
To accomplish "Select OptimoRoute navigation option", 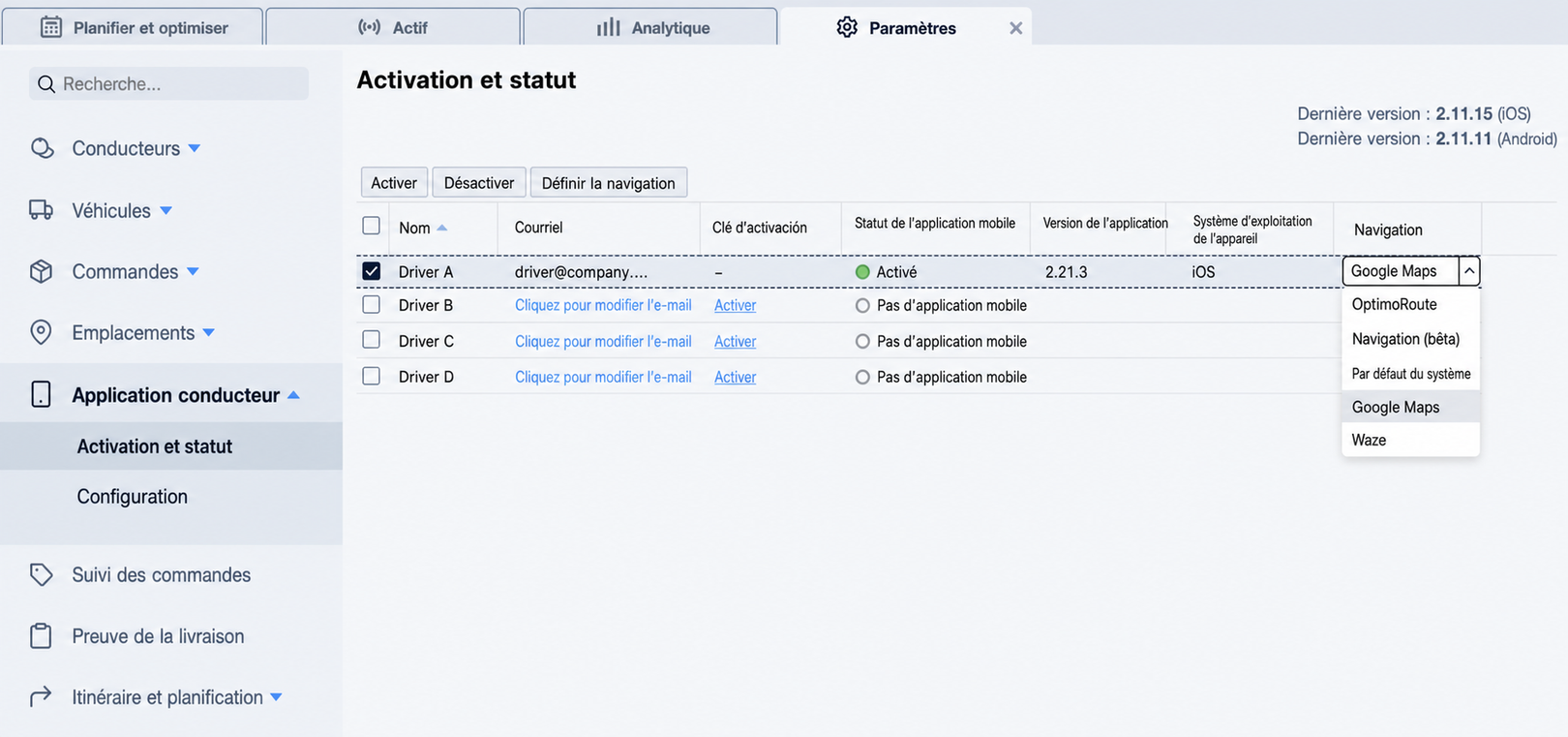I will (1410, 304).
